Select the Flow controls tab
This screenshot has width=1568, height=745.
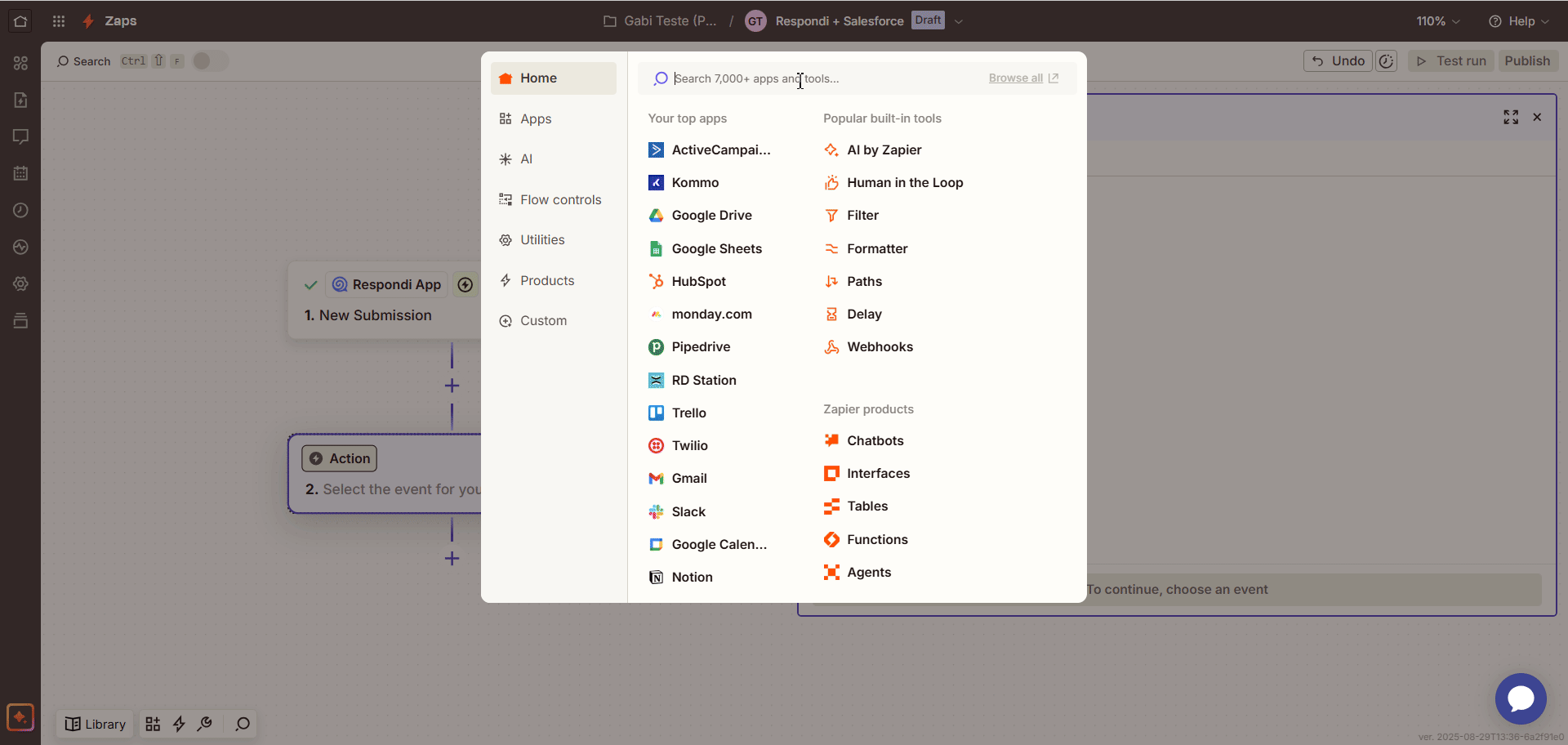554,200
